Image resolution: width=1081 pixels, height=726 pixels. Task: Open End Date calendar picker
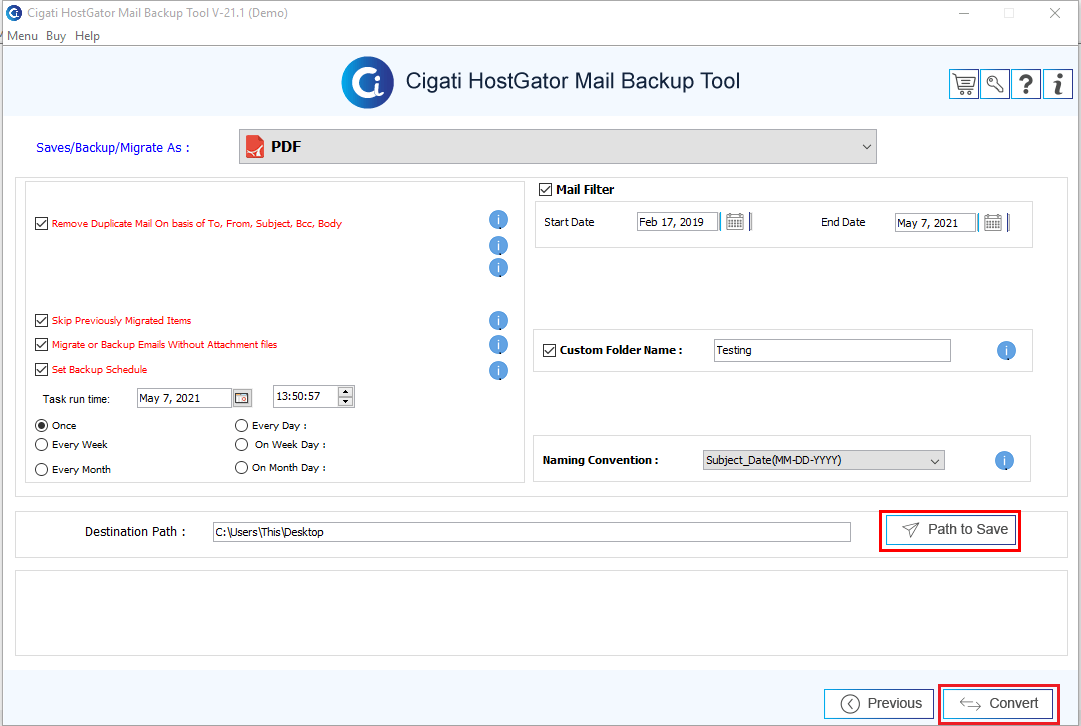[993, 222]
